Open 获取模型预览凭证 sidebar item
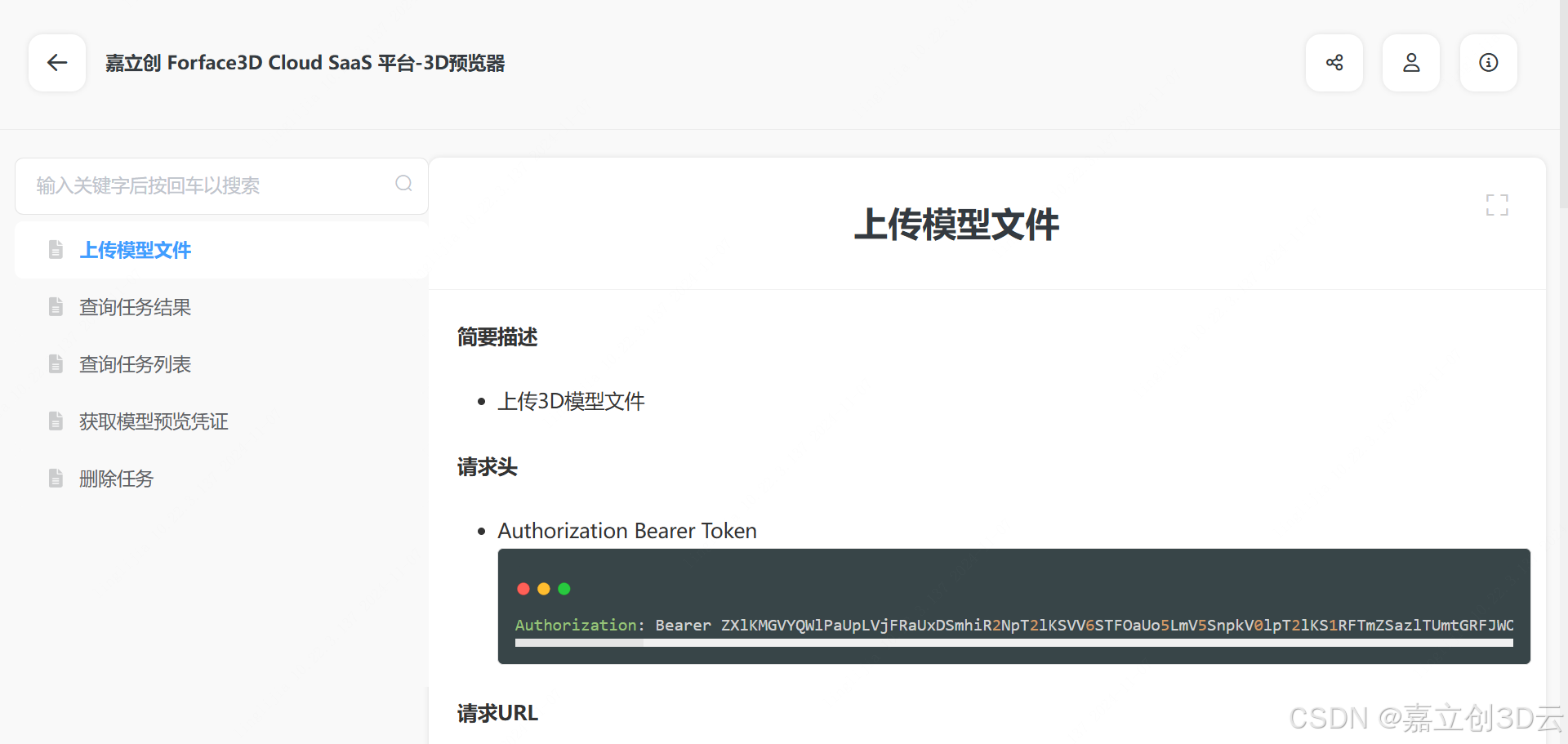 coord(221,421)
